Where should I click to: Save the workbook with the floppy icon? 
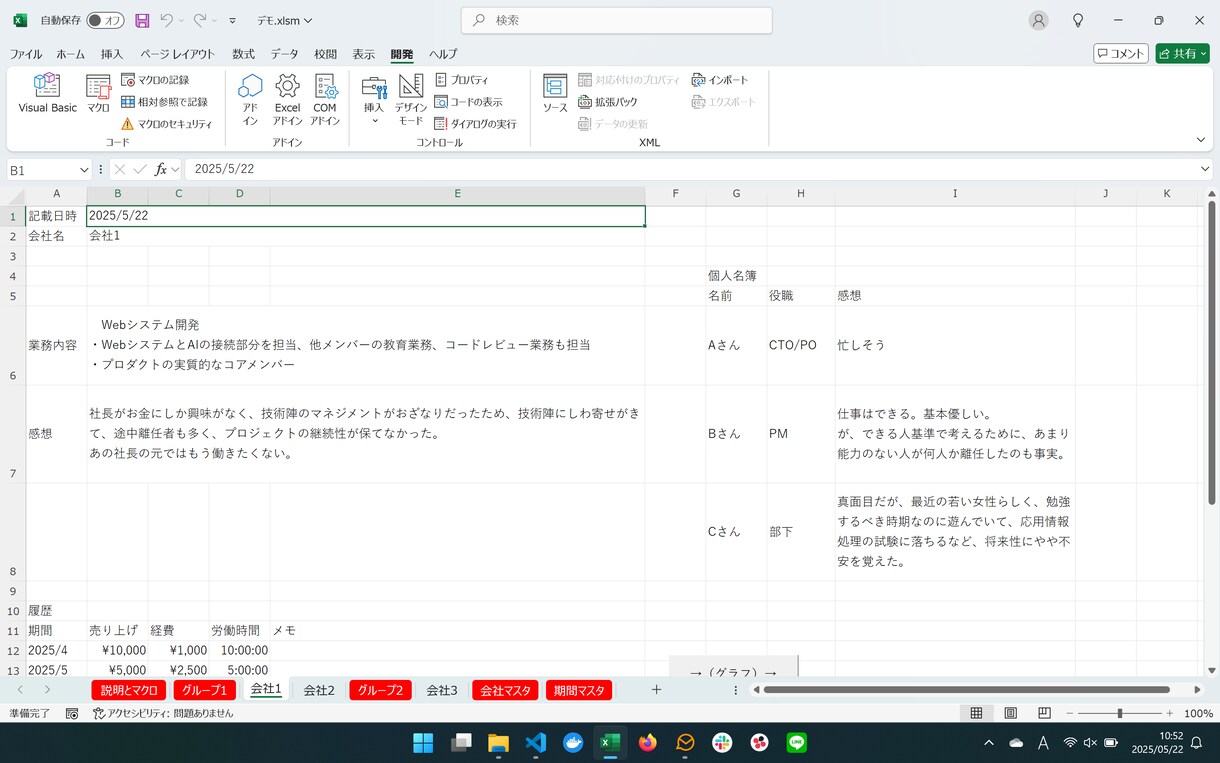point(142,20)
